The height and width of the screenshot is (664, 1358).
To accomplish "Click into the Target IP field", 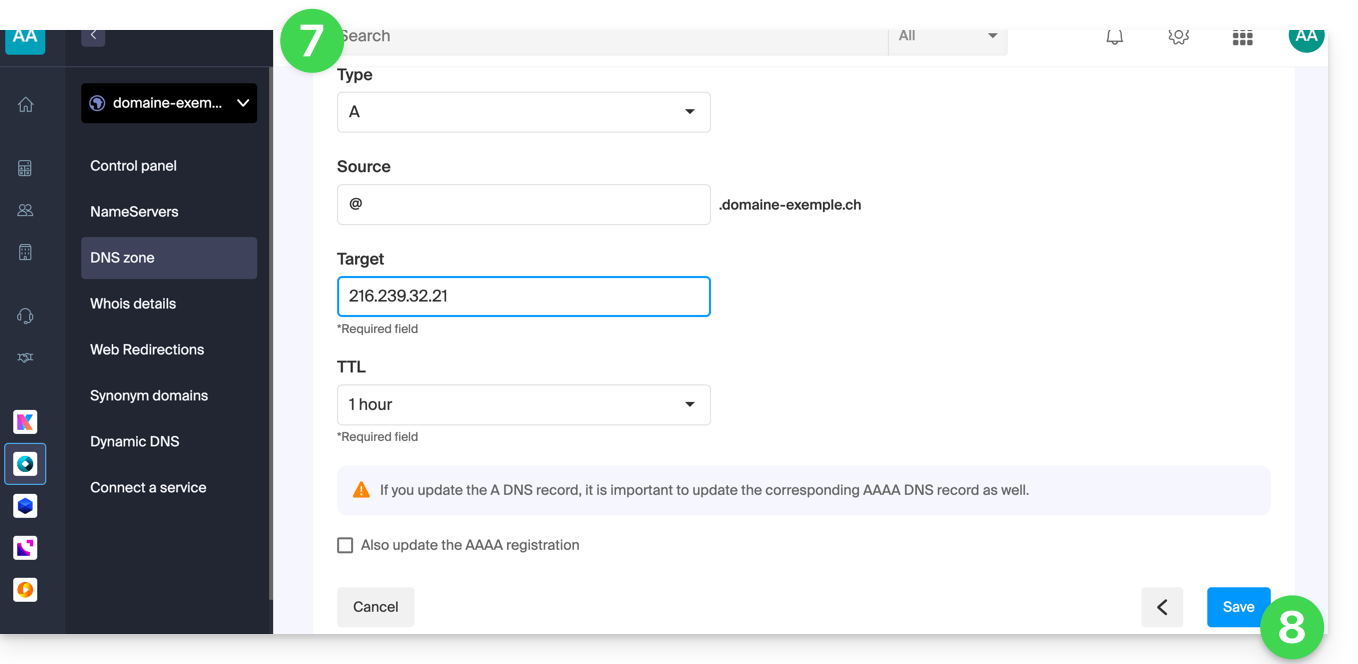I will coord(523,297).
